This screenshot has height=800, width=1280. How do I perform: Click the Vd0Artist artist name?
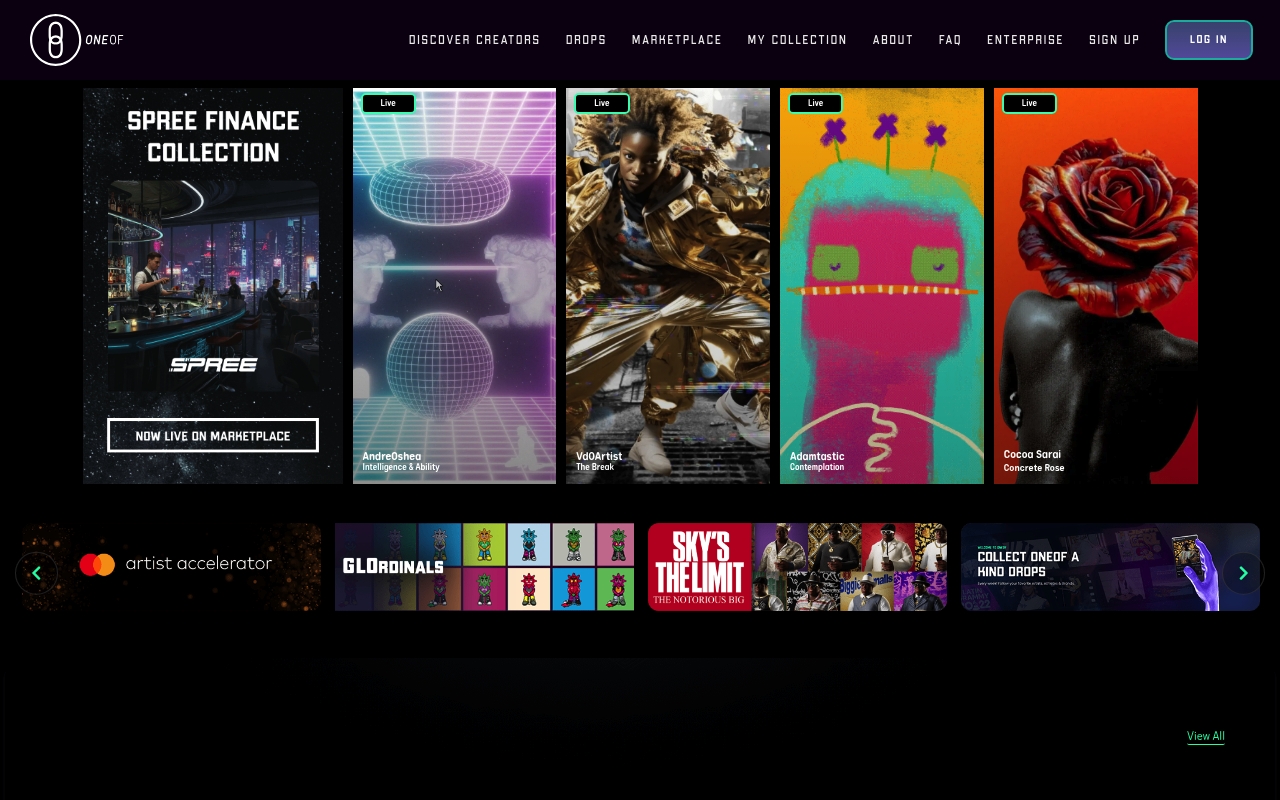599,456
